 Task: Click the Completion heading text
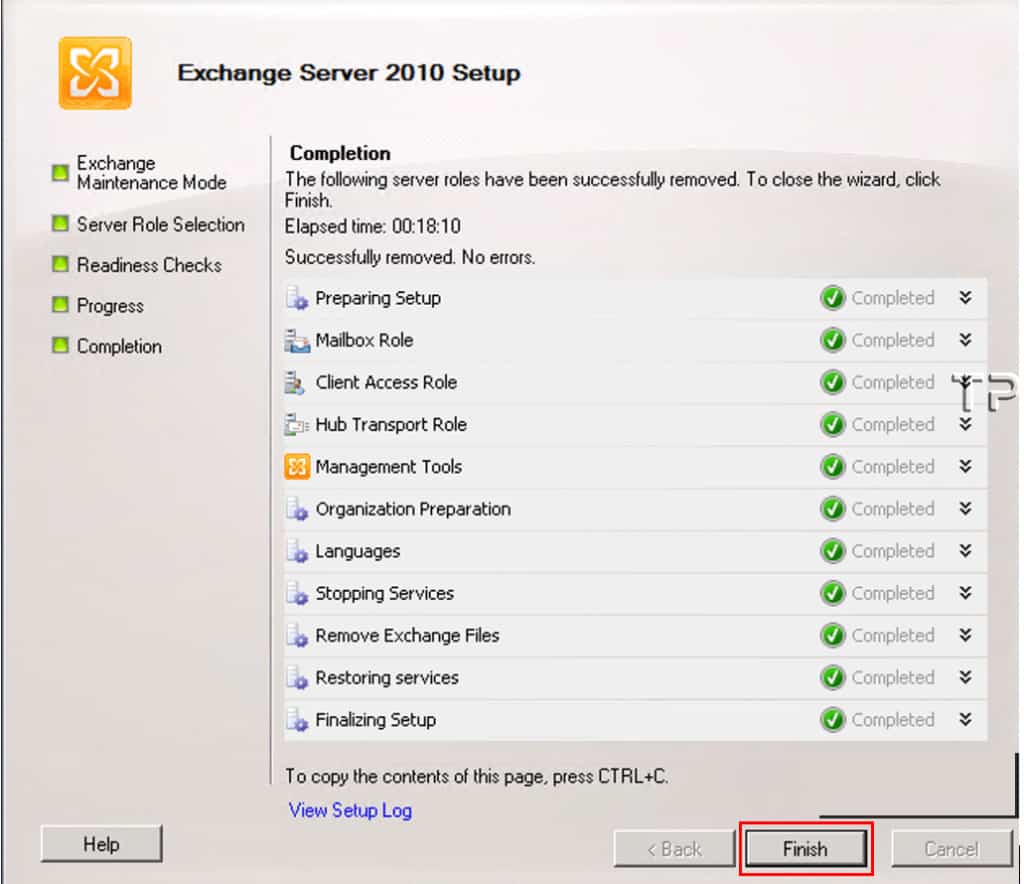tap(340, 153)
